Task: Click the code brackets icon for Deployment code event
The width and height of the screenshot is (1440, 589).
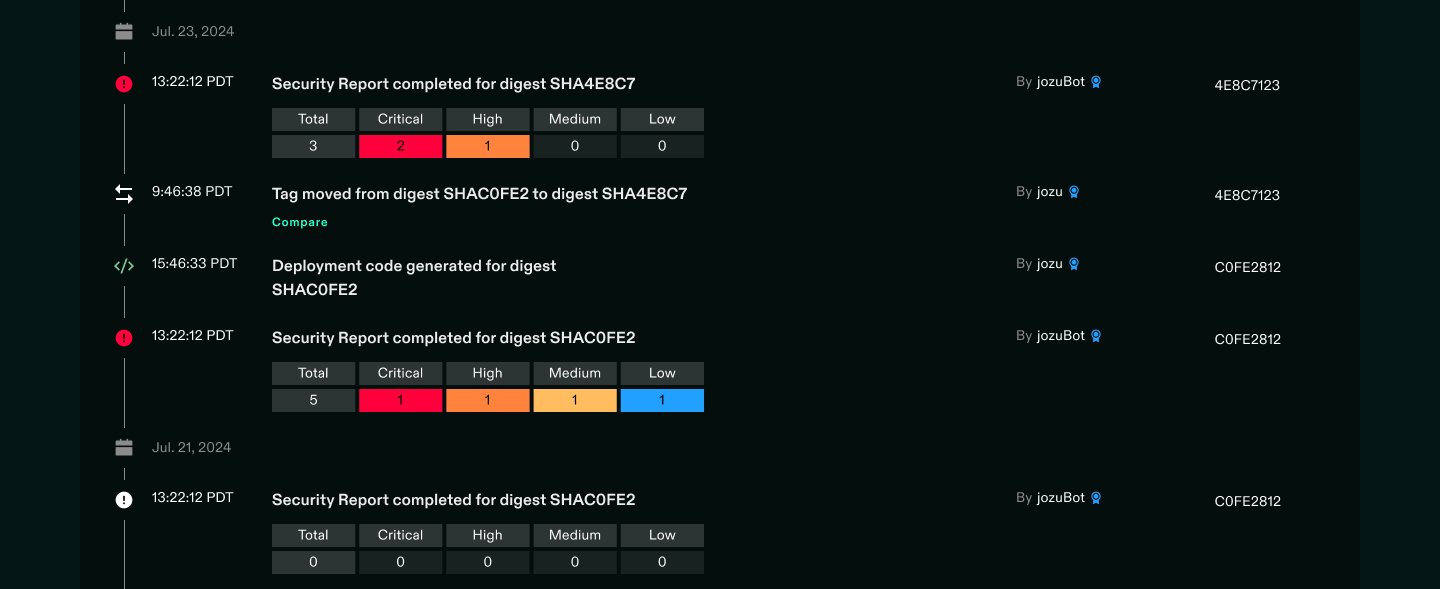Action: (124, 266)
